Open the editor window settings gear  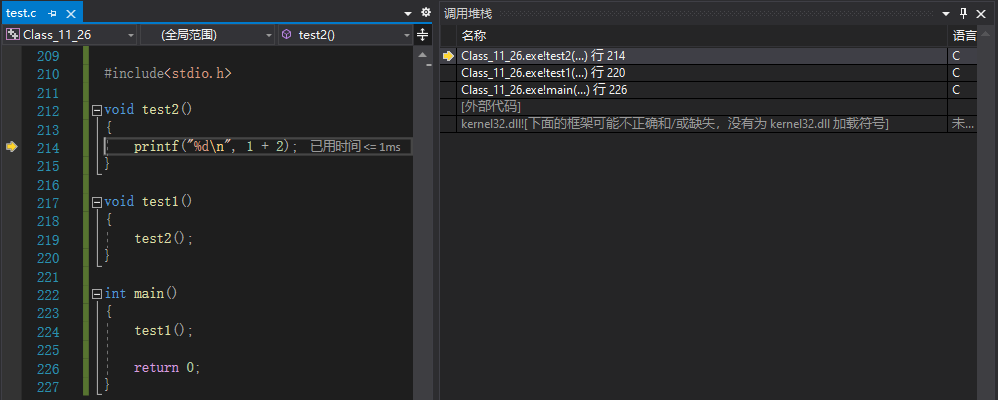point(426,12)
